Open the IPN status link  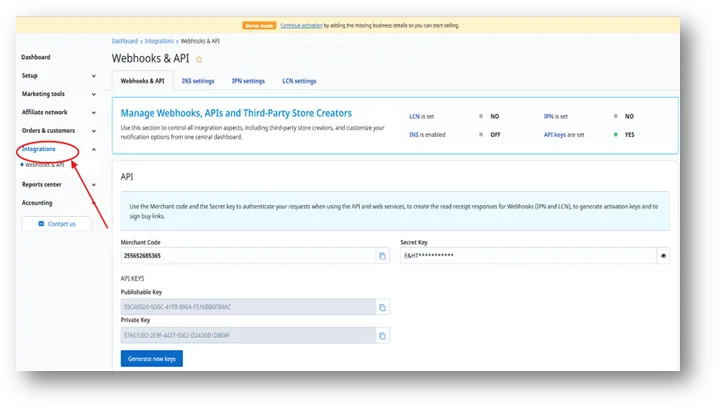tap(548, 117)
